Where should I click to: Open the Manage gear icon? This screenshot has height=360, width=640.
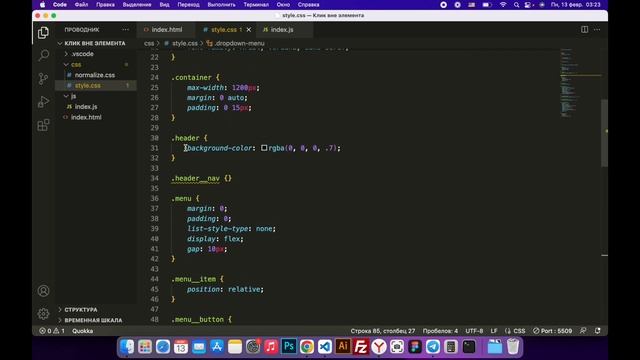point(43,313)
